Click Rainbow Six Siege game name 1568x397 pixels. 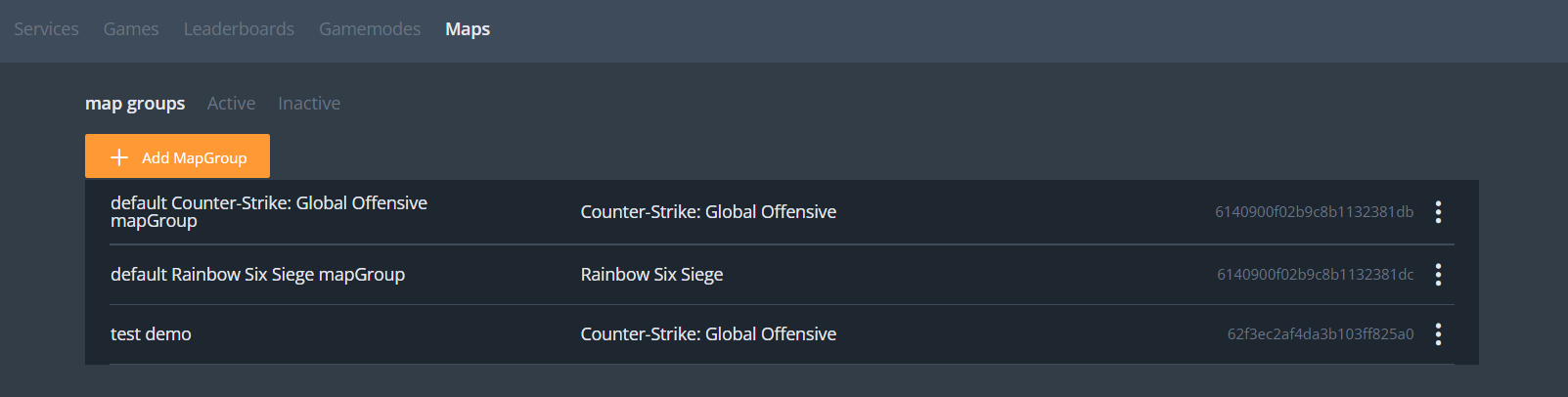point(651,275)
